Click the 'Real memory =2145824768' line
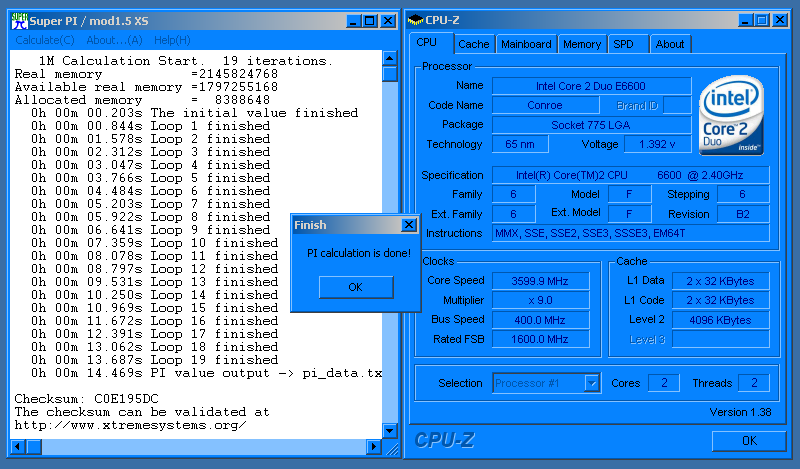Viewport: 800px width, 469px height. (x=146, y=74)
